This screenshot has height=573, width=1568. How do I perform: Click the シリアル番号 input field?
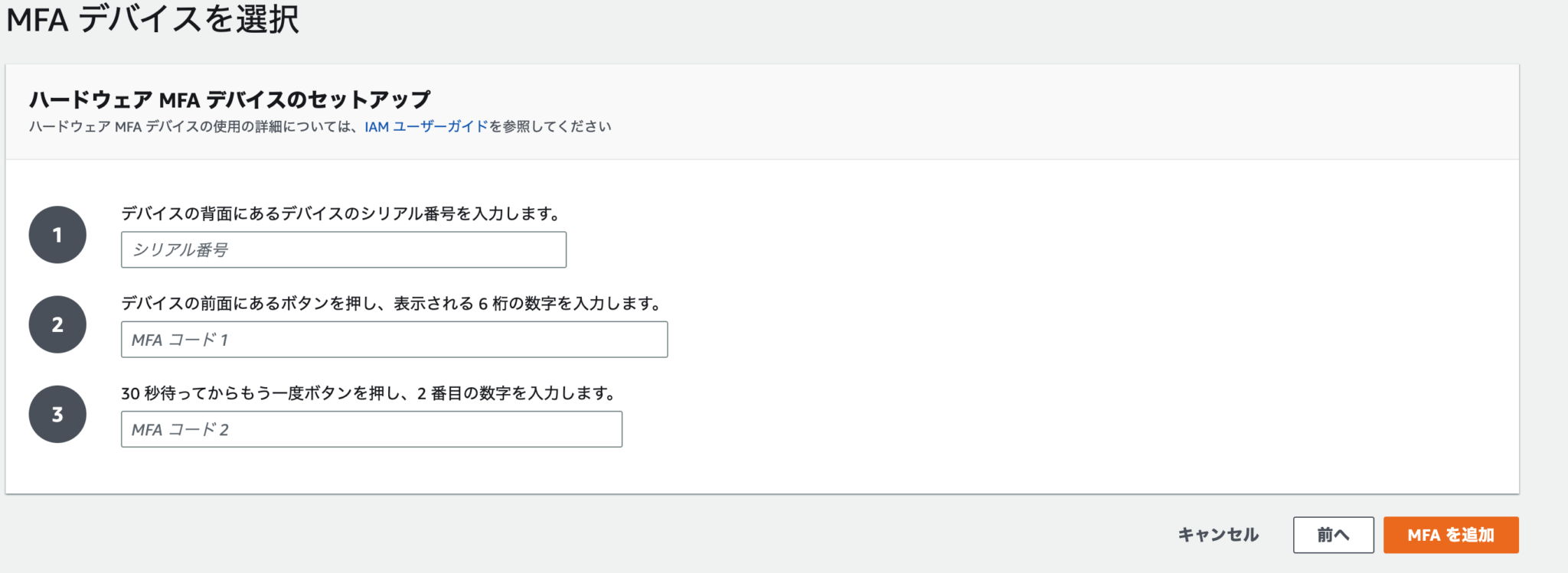342,249
